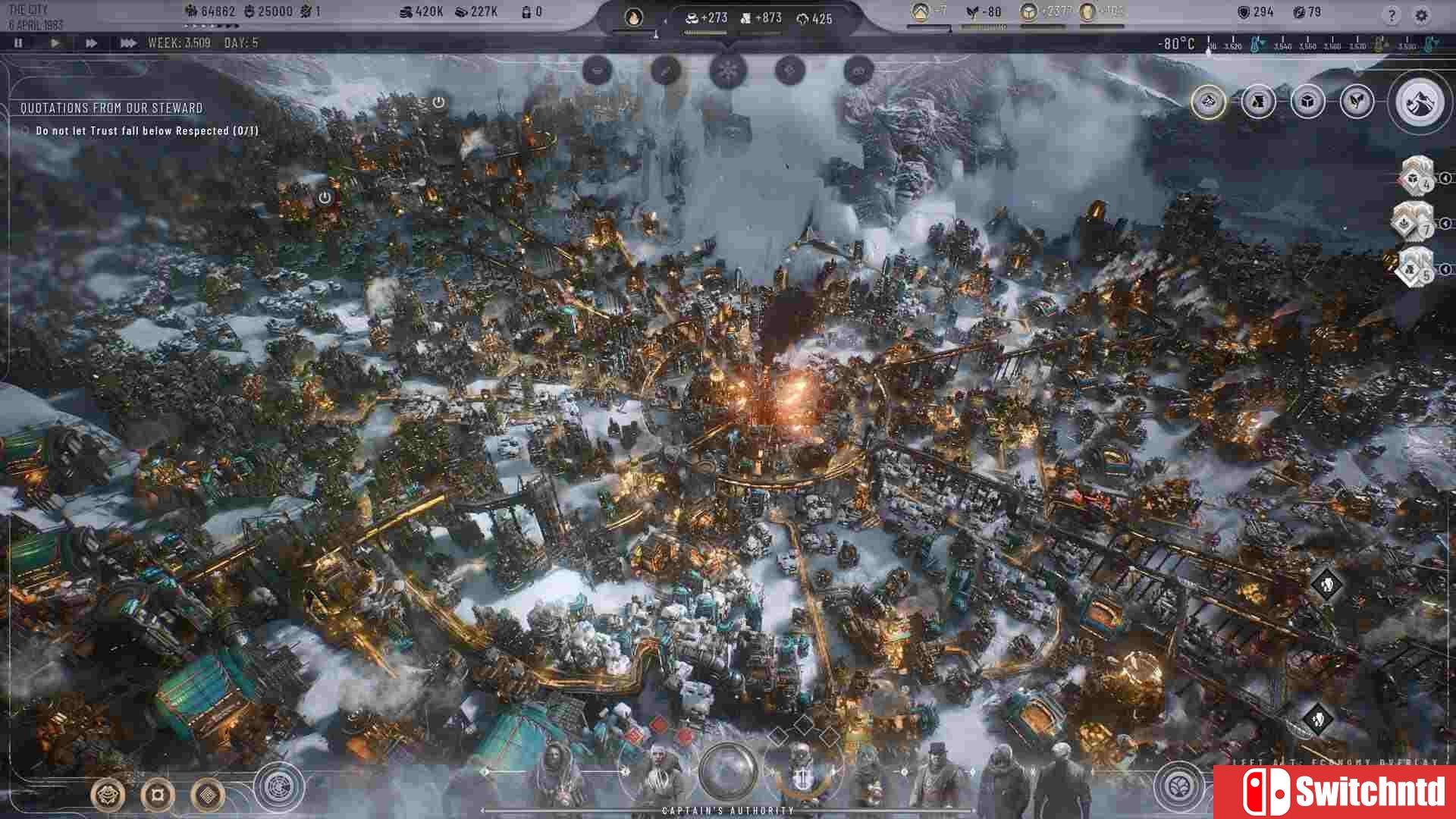Click the lower diamond district marker
Viewport: 1456px width, 819px height.
pyautogui.click(x=1319, y=719)
